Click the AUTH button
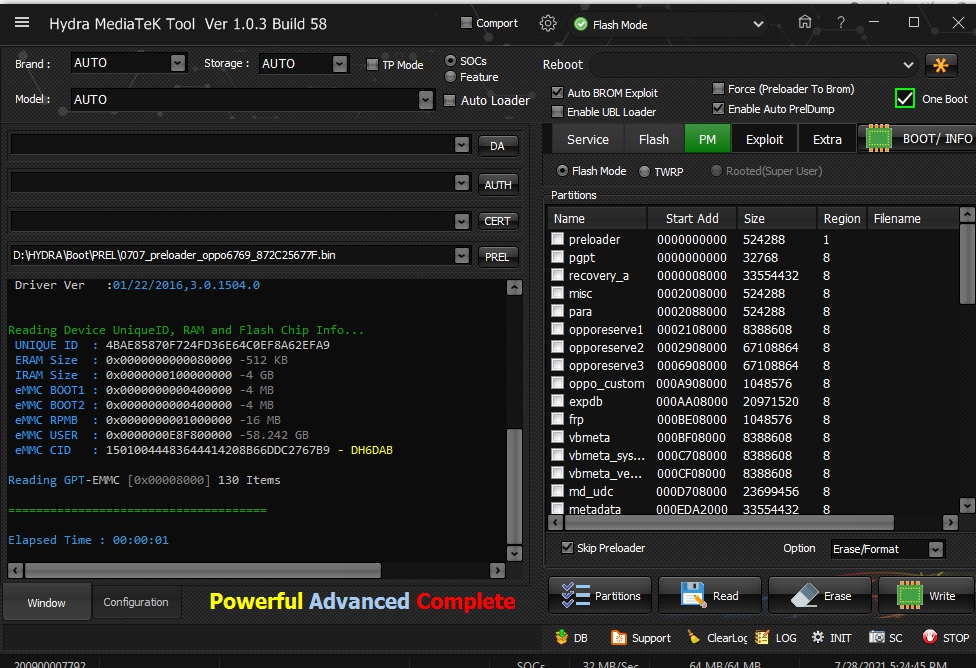The height and width of the screenshot is (668, 976). (498, 184)
